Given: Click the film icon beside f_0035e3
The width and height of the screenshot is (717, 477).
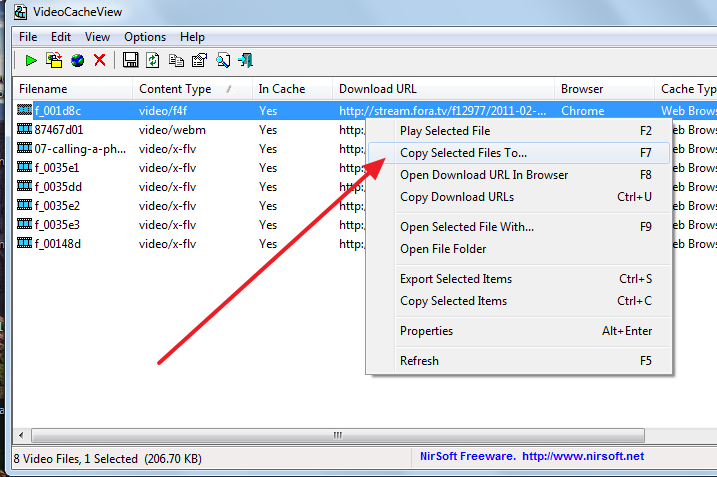Looking at the screenshot, I should click(x=25, y=224).
